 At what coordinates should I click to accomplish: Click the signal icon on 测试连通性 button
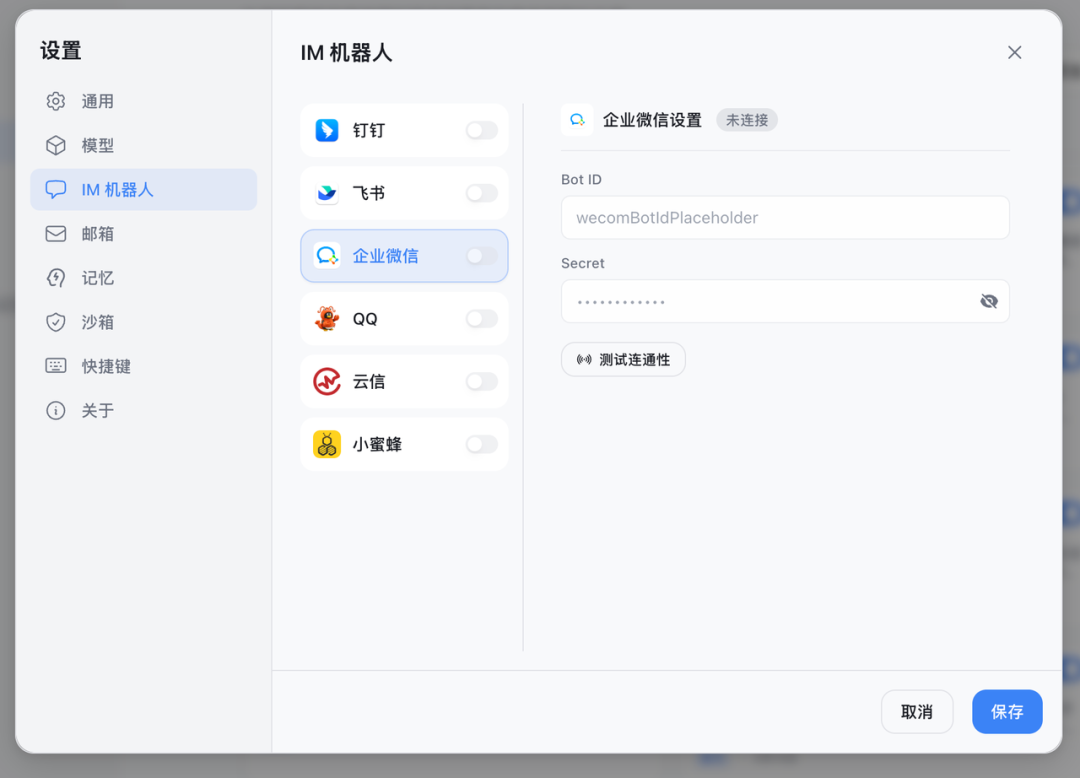[584, 359]
